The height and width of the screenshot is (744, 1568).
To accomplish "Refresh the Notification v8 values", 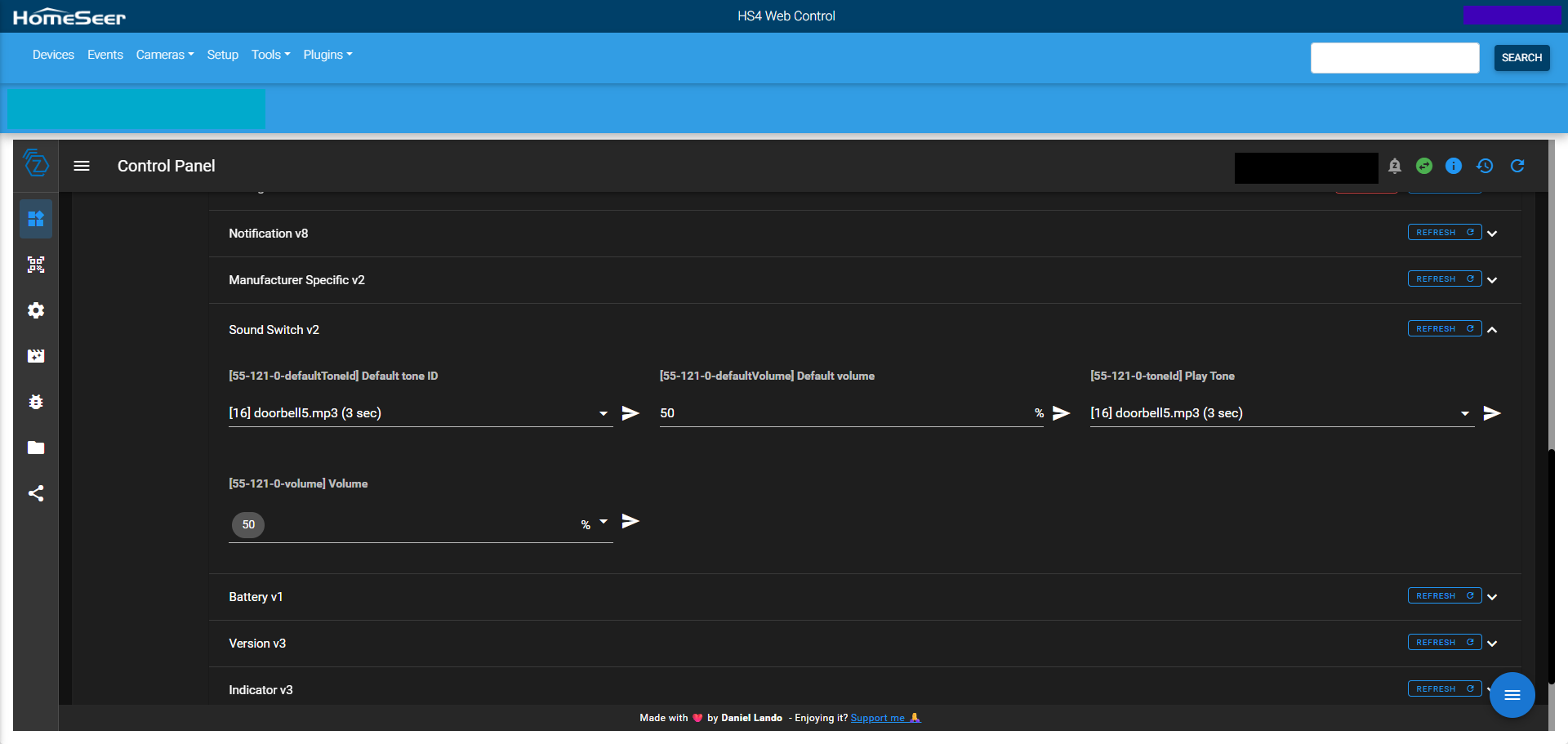I will pos(1444,233).
